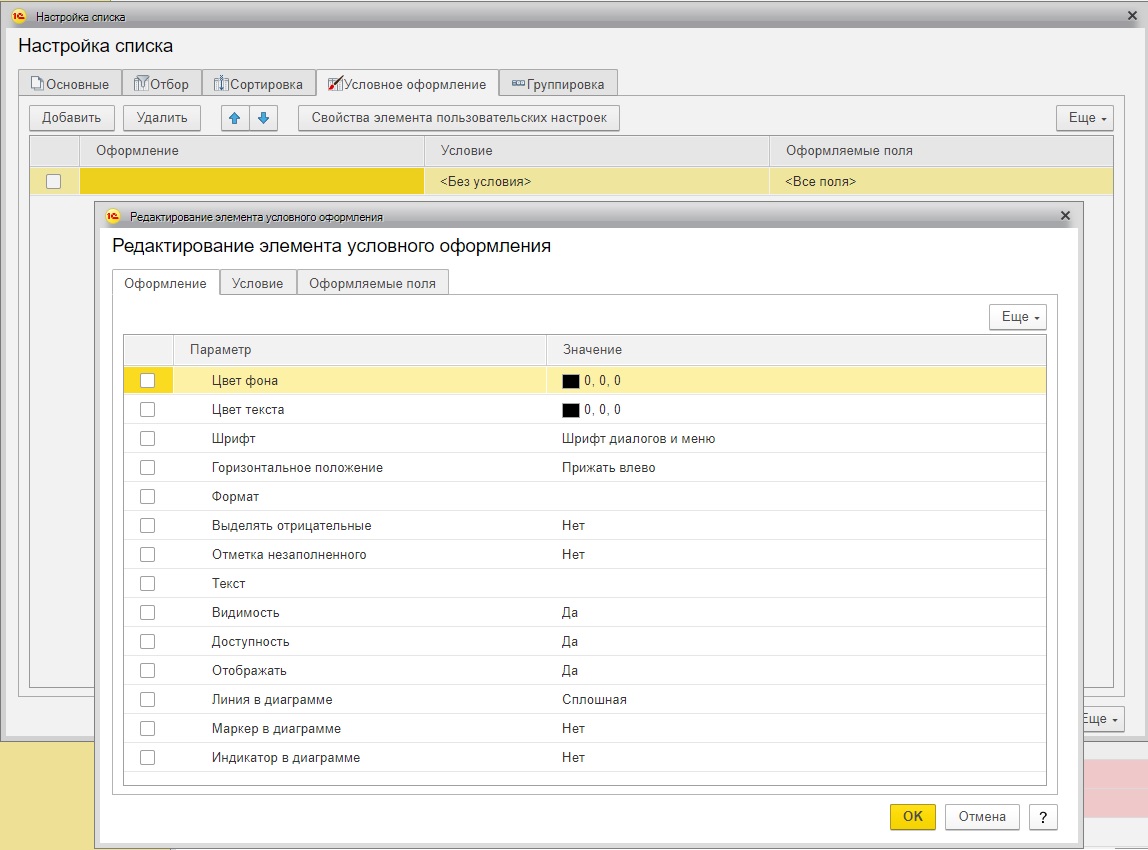This screenshot has height=850, width=1148.
Task: Click the Сплошная value for Линия в диаграмме
Action: (594, 699)
